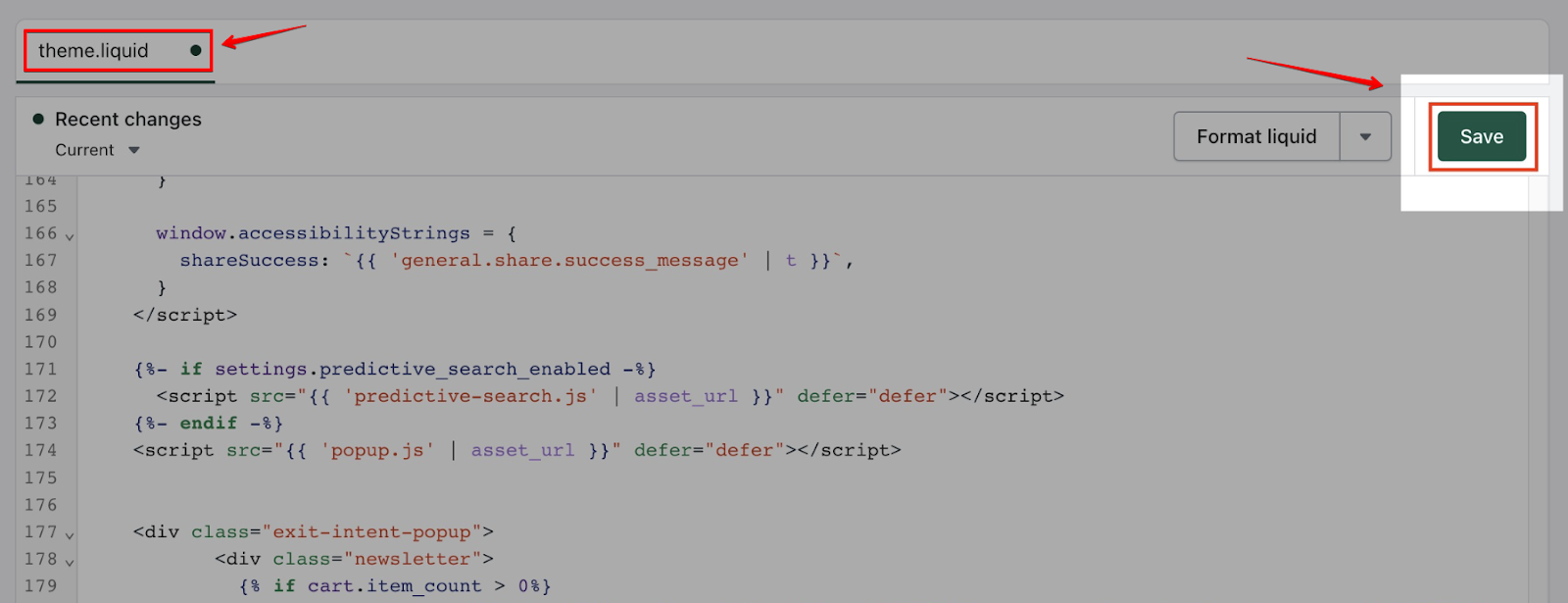
Task: Select line number 171 in the gutter
Action: [x=40, y=369]
